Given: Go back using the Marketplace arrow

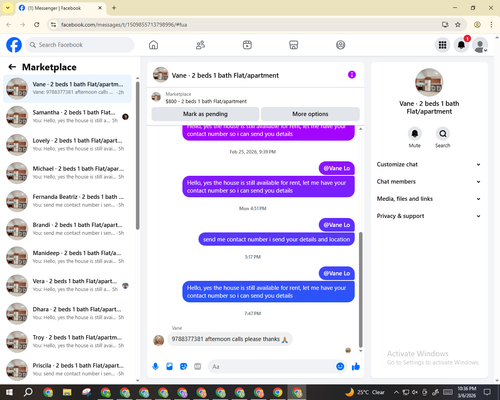Looking at the screenshot, I should pyautogui.click(x=12, y=67).
